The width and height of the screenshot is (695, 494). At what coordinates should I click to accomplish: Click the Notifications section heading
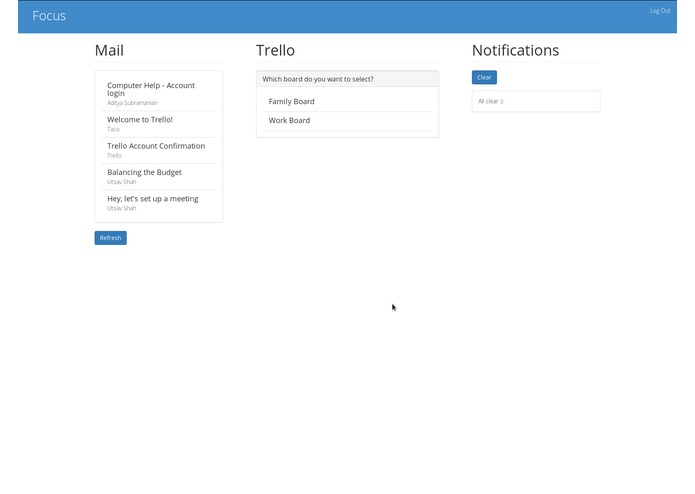(x=515, y=51)
